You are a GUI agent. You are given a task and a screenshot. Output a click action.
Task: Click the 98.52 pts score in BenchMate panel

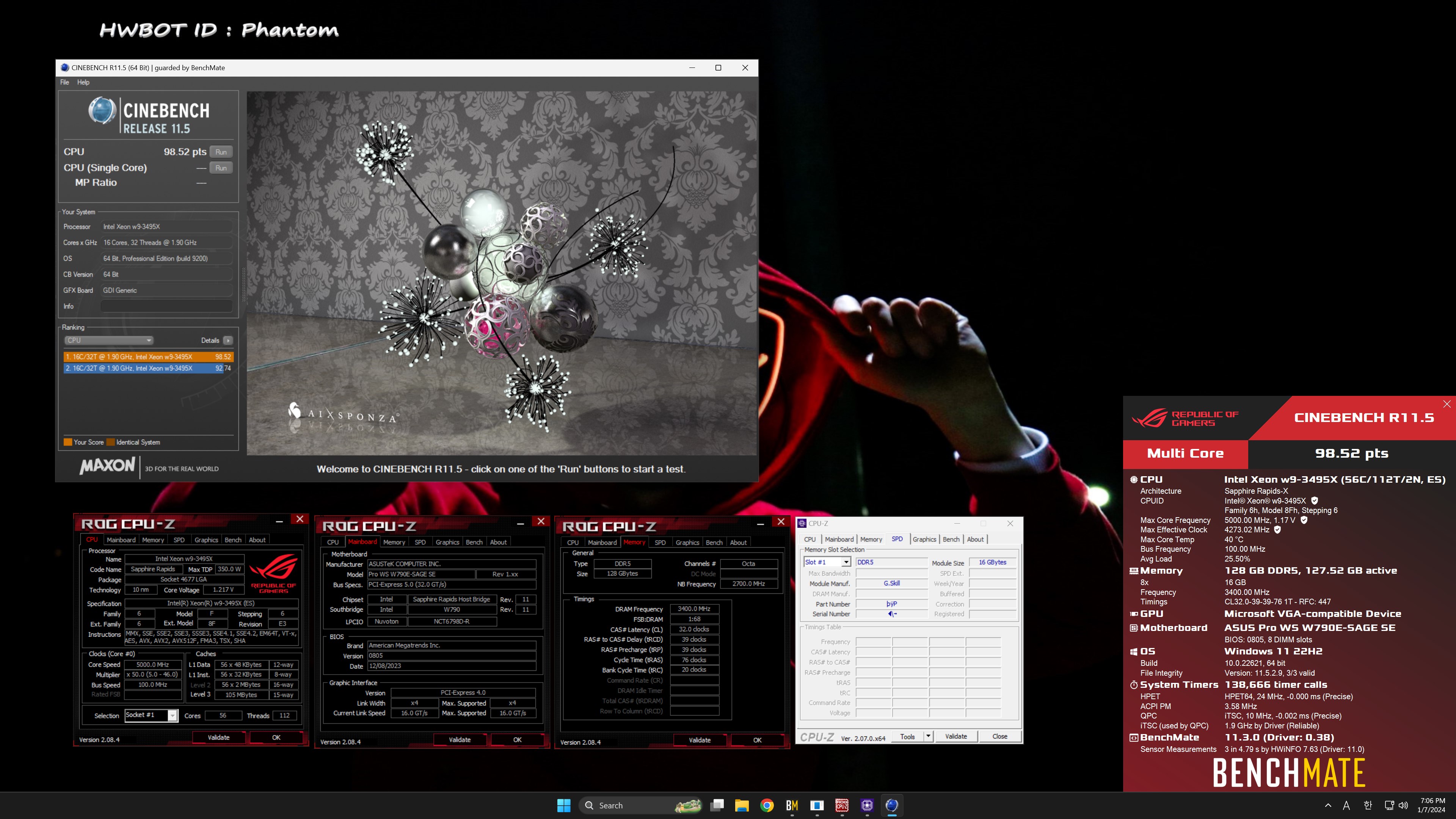1351,453
